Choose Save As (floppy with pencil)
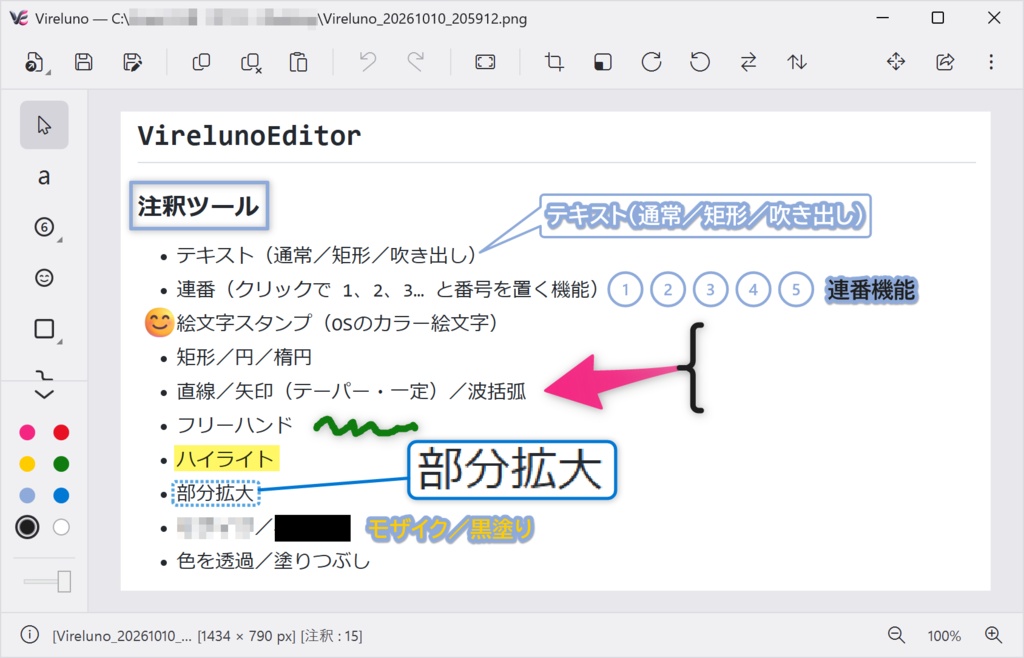Image resolution: width=1024 pixels, height=658 pixels. [133, 62]
